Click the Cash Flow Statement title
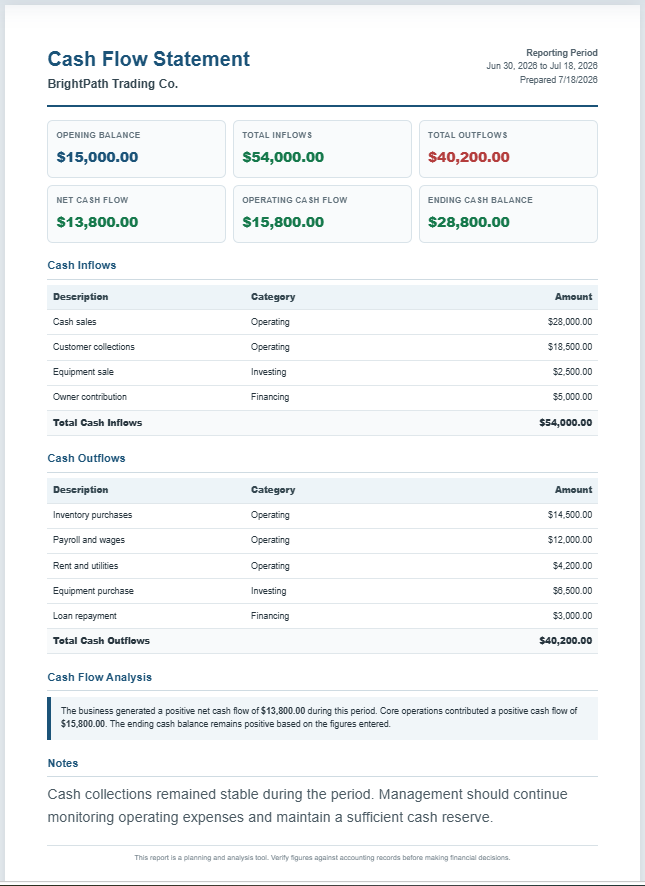Image resolution: width=645 pixels, height=886 pixels. [149, 59]
